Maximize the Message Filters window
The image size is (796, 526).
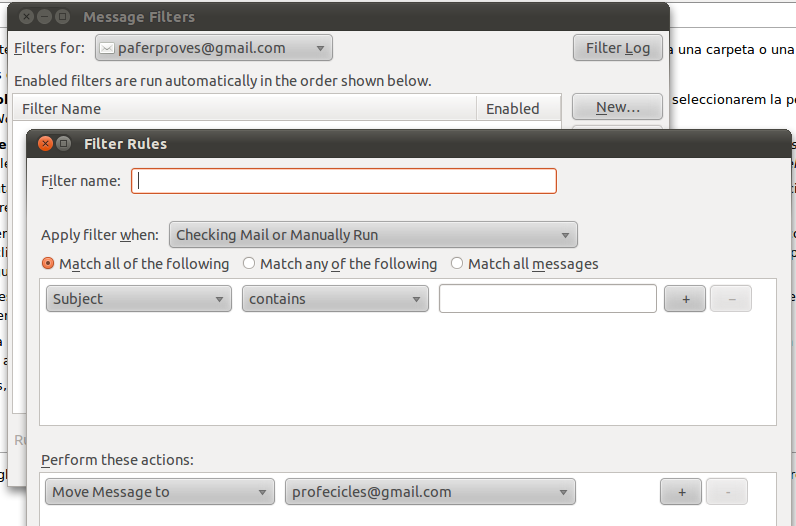63,17
